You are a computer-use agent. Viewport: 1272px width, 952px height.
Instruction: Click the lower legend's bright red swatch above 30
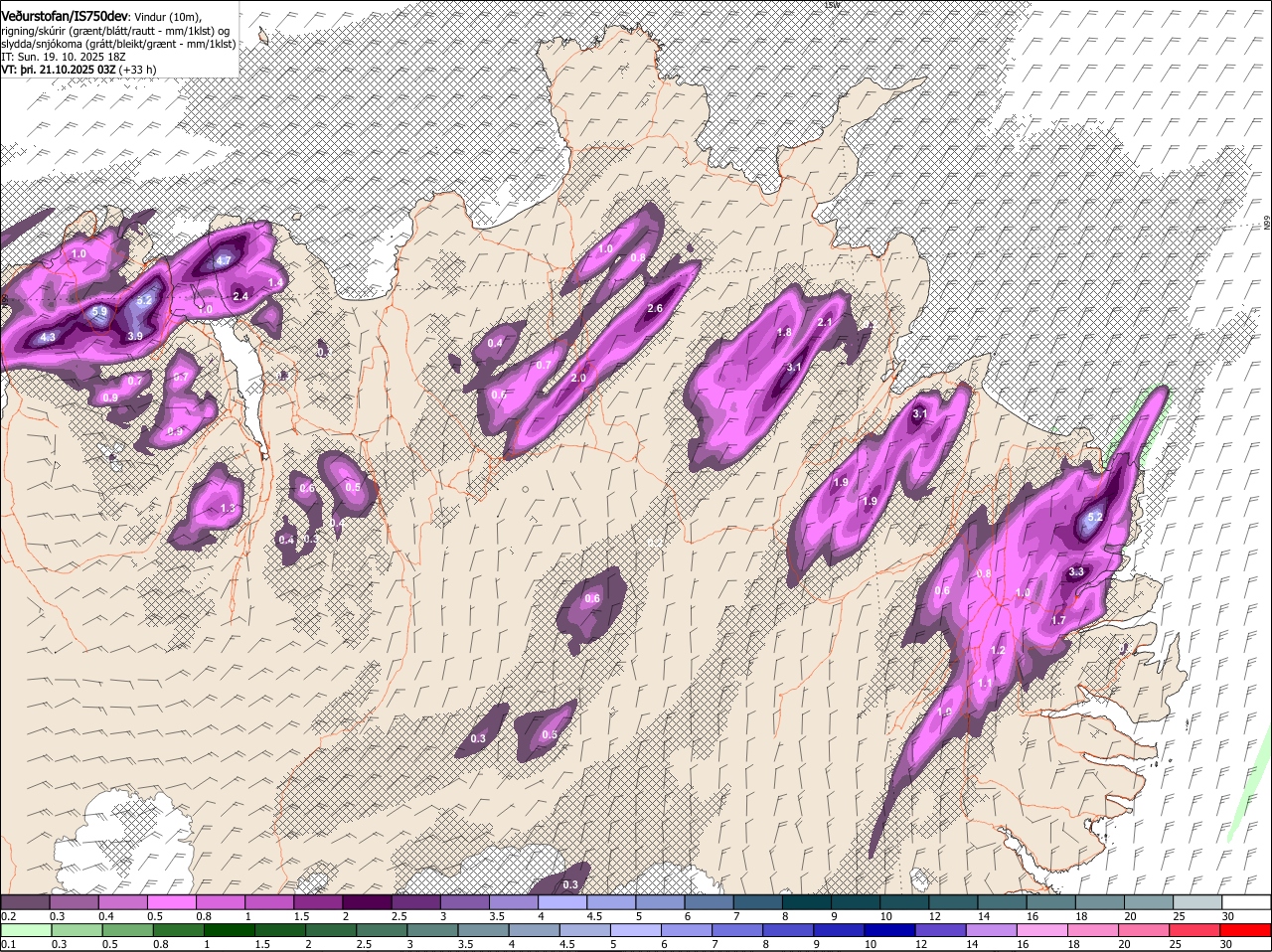coord(1247,931)
